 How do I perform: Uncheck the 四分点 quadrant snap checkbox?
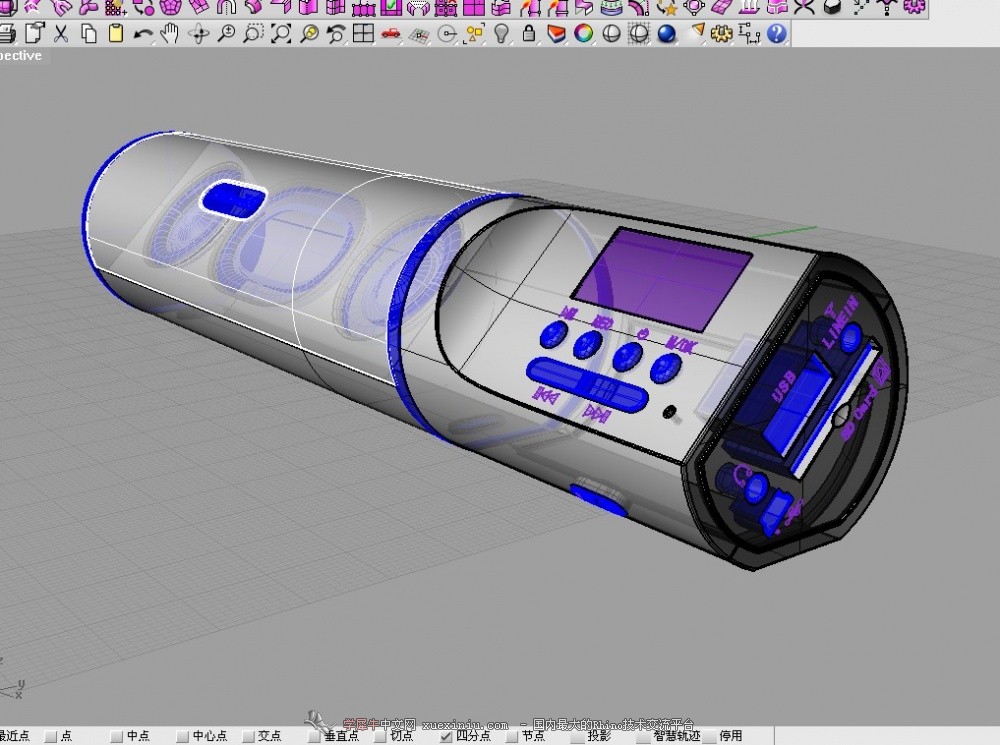coord(446,737)
